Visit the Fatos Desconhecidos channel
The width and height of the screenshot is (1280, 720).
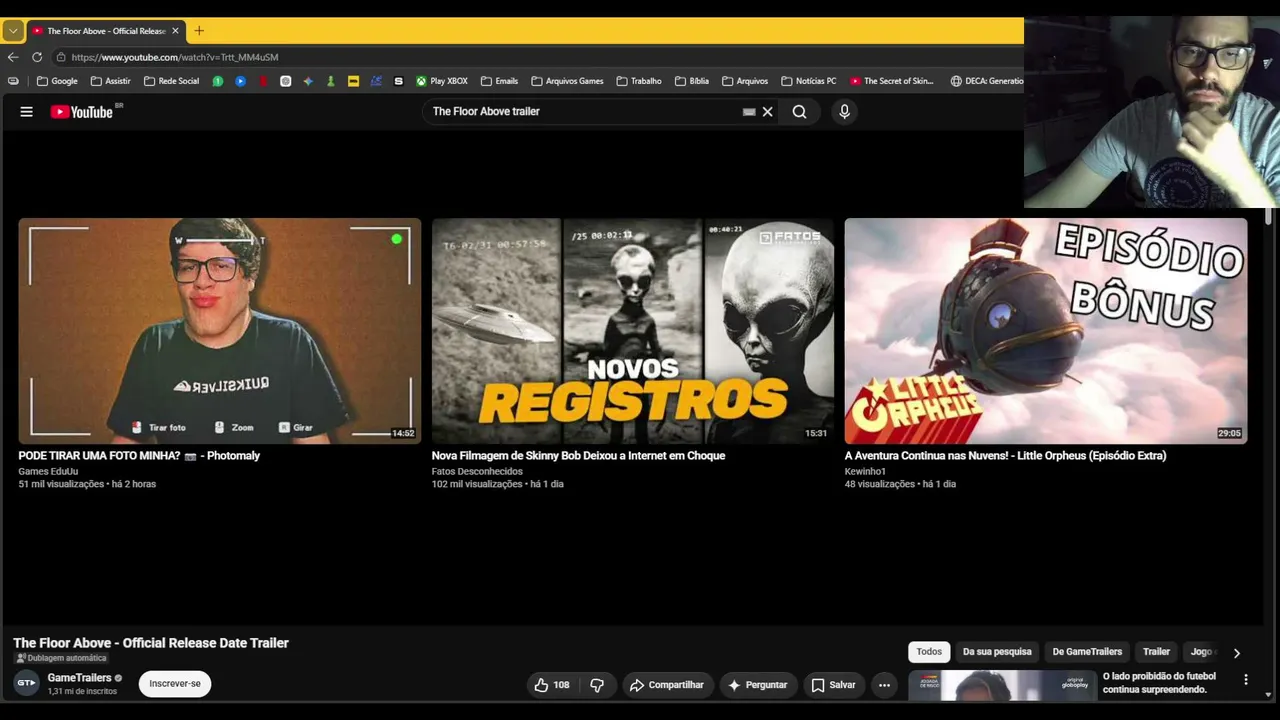point(477,471)
